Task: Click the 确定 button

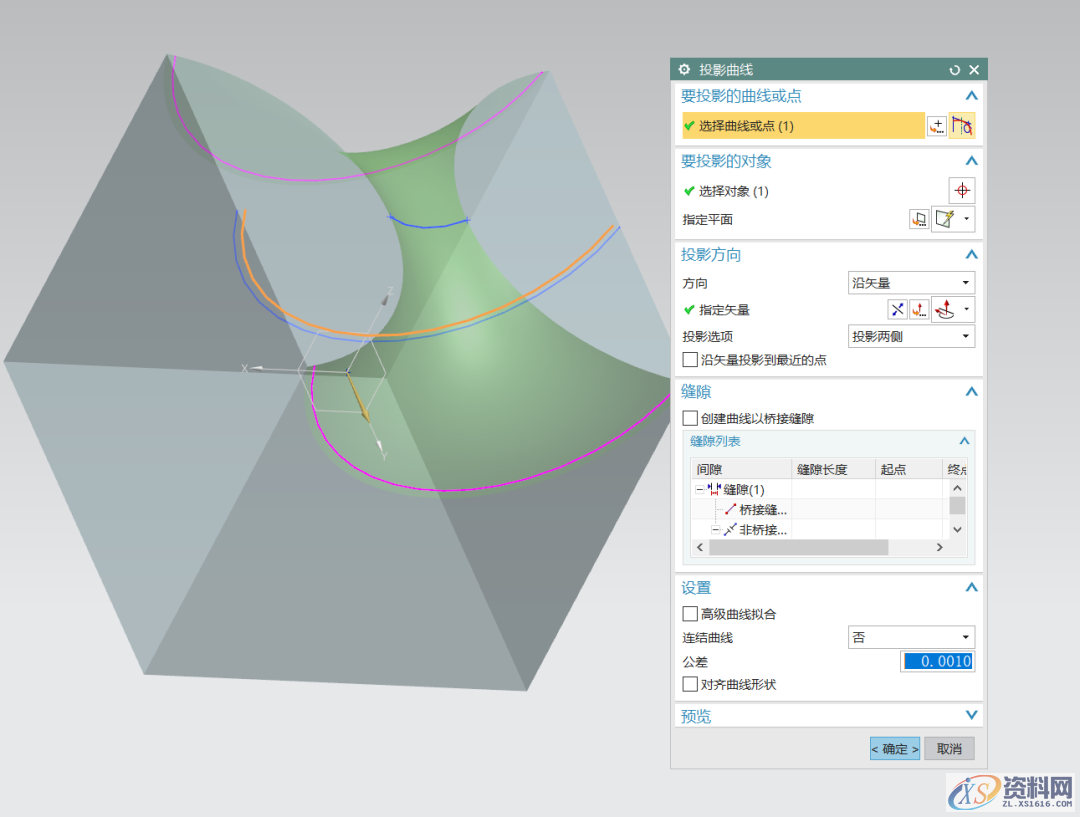Action: click(894, 749)
